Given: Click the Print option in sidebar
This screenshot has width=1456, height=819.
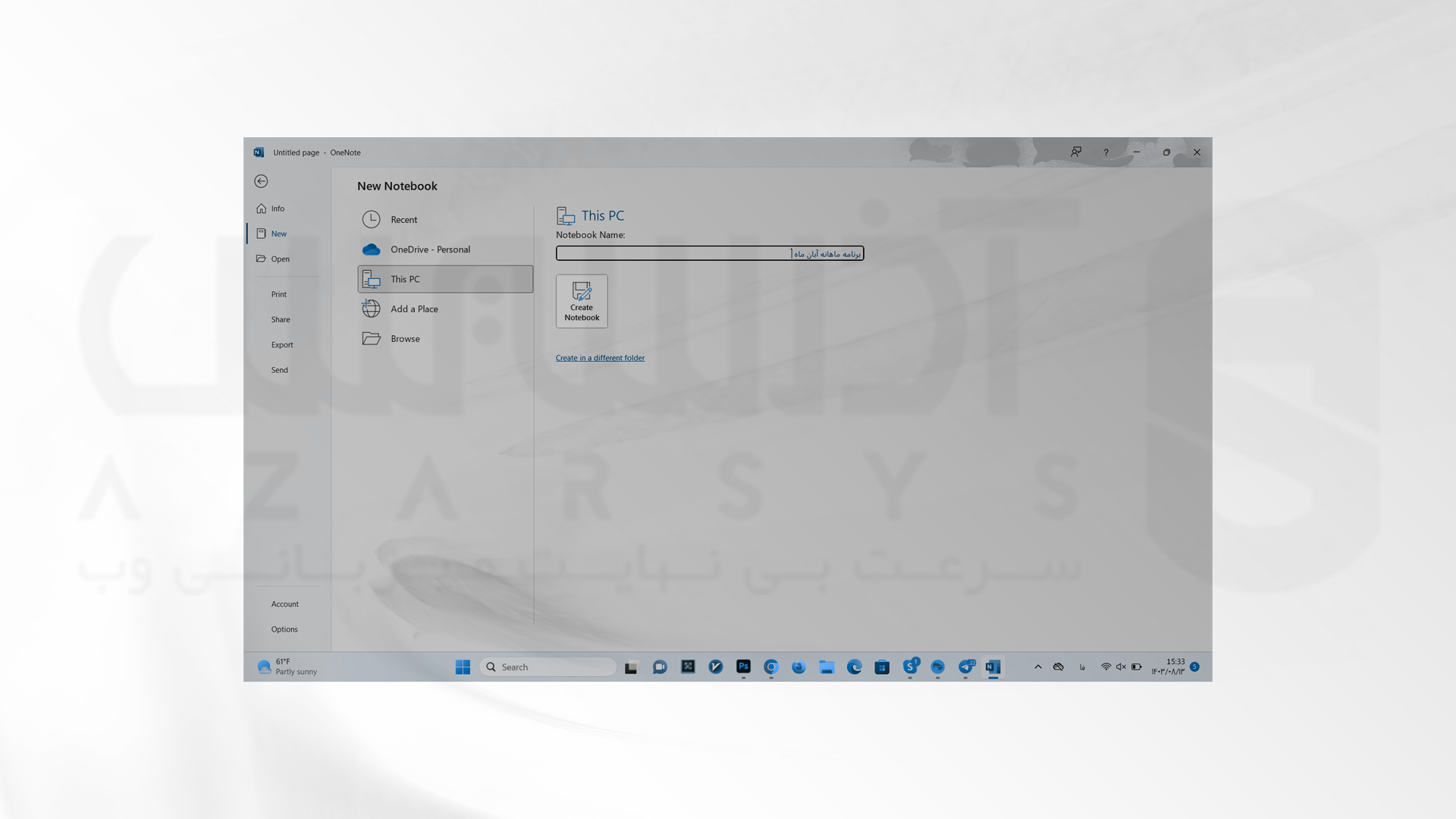Looking at the screenshot, I should click(x=278, y=294).
